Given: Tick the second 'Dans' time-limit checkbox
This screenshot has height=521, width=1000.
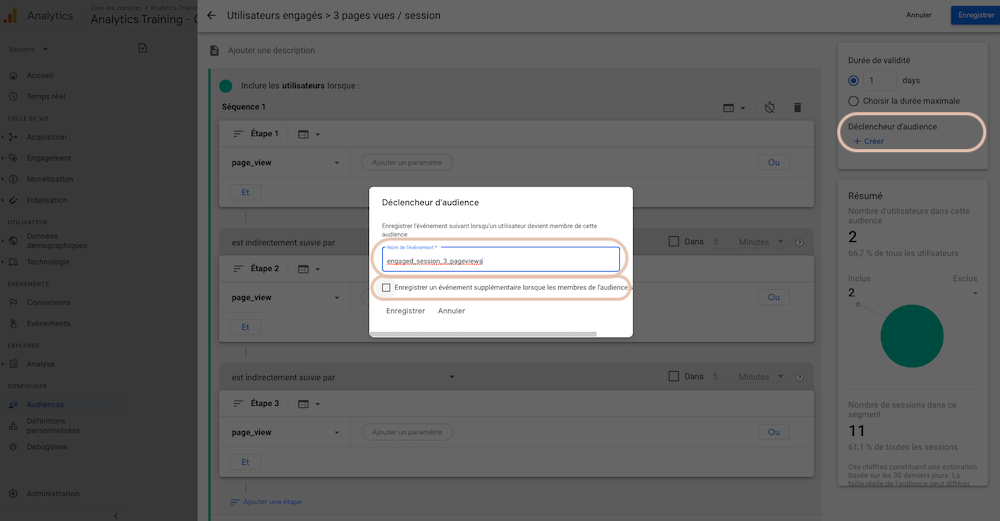Looking at the screenshot, I should (673, 376).
